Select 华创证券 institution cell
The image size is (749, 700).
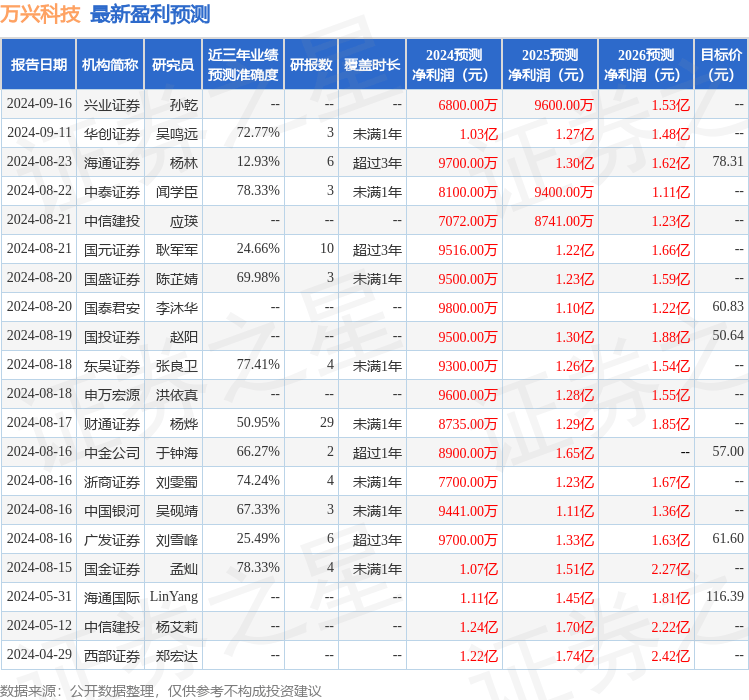[x=112, y=134]
